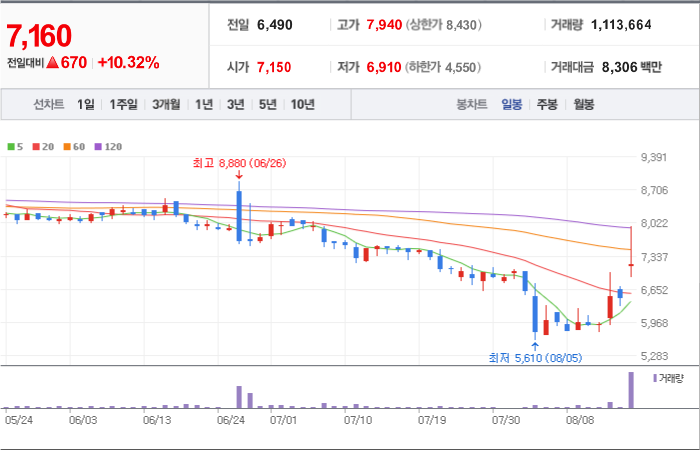
Task: Click the 07/30 date axis label
Action: (x=506, y=421)
